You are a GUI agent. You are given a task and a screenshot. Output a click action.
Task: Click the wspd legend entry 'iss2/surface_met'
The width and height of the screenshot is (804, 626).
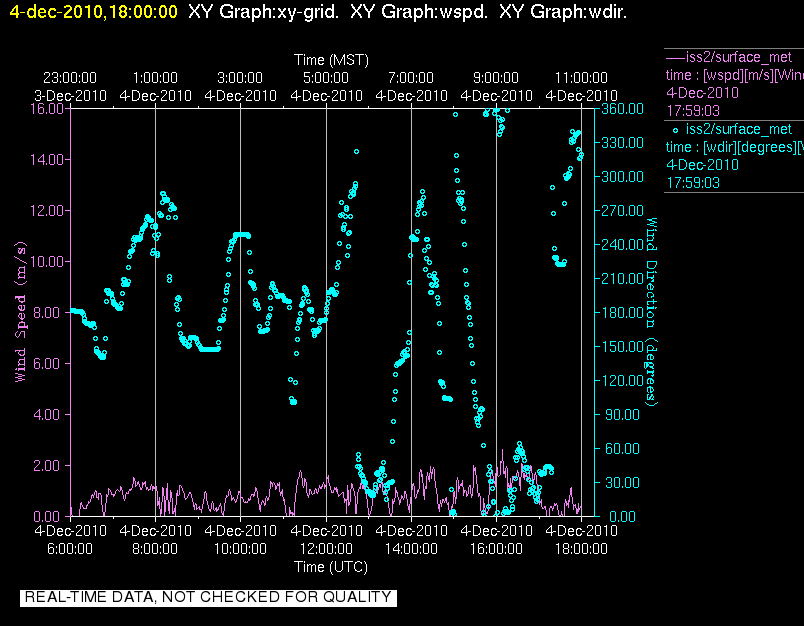point(739,57)
